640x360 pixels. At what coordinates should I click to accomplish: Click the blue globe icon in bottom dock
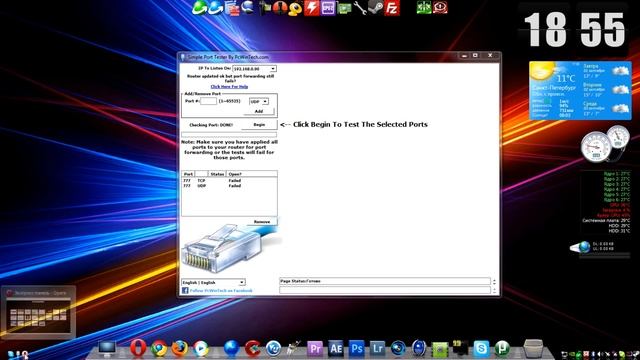[231, 349]
